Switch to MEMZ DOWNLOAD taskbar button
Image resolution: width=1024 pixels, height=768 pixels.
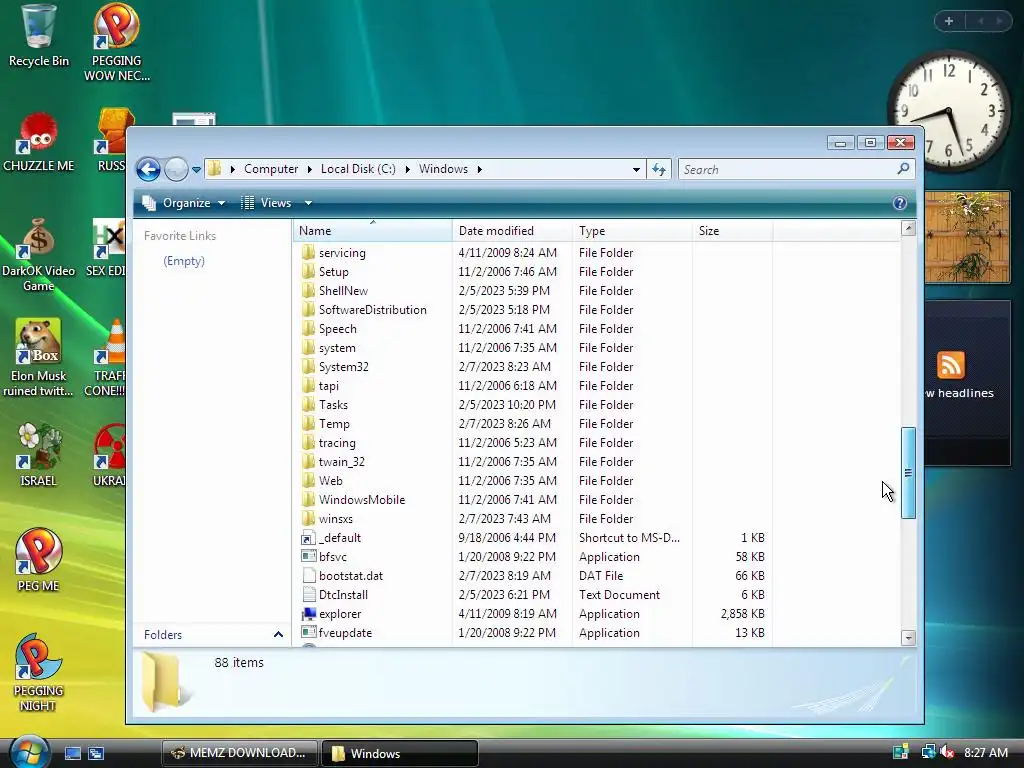[x=239, y=753]
